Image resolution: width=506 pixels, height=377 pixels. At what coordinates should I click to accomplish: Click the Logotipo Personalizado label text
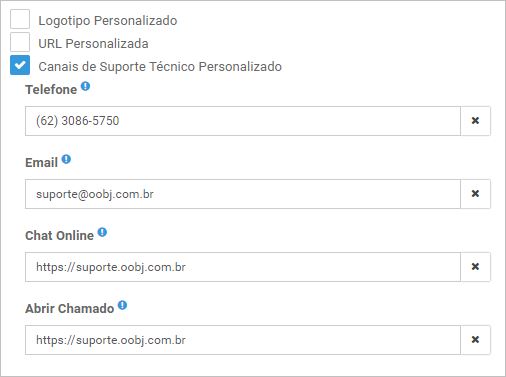coord(108,21)
